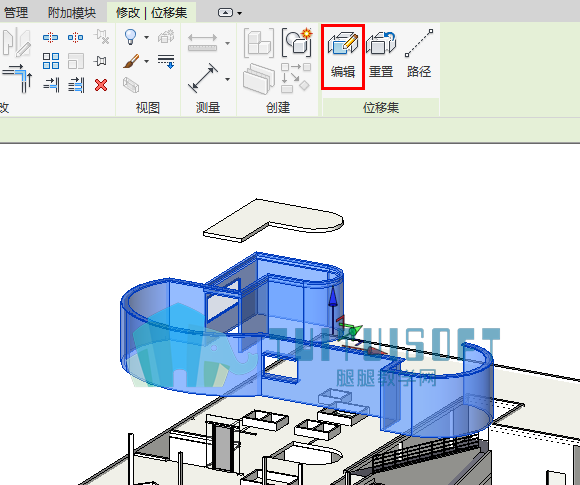
Task: Select the Trim/Extend Single Element tool
Action: tap(51, 85)
